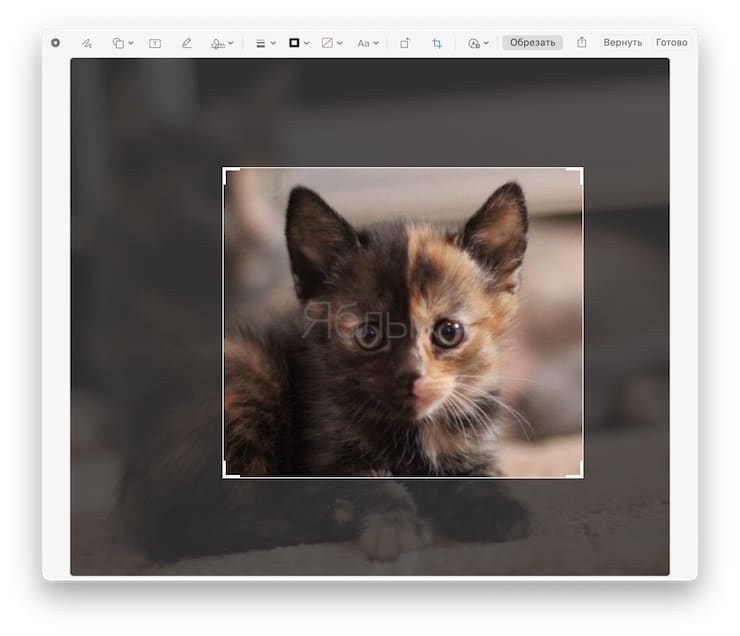
Task: Select the Text box tool
Action: (155, 43)
